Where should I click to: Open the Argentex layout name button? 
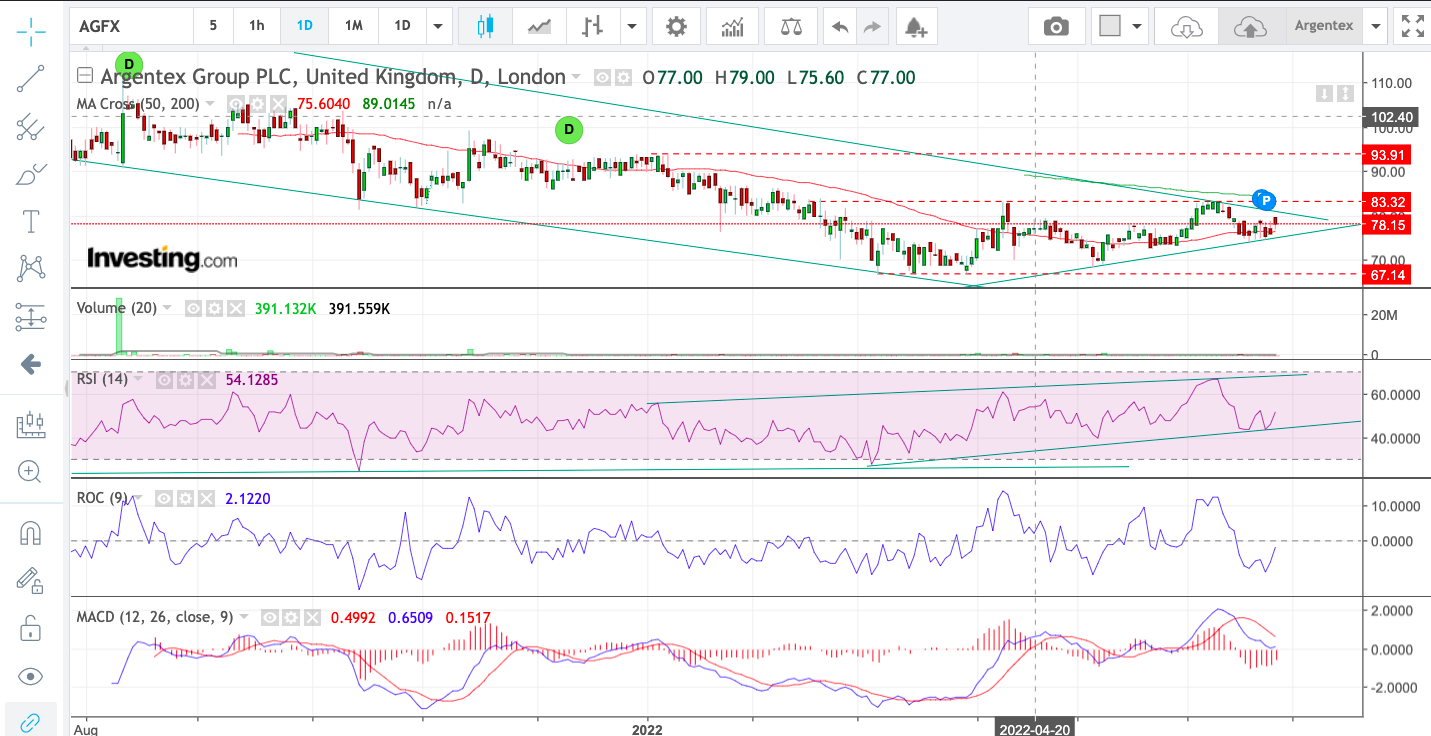click(x=1324, y=26)
